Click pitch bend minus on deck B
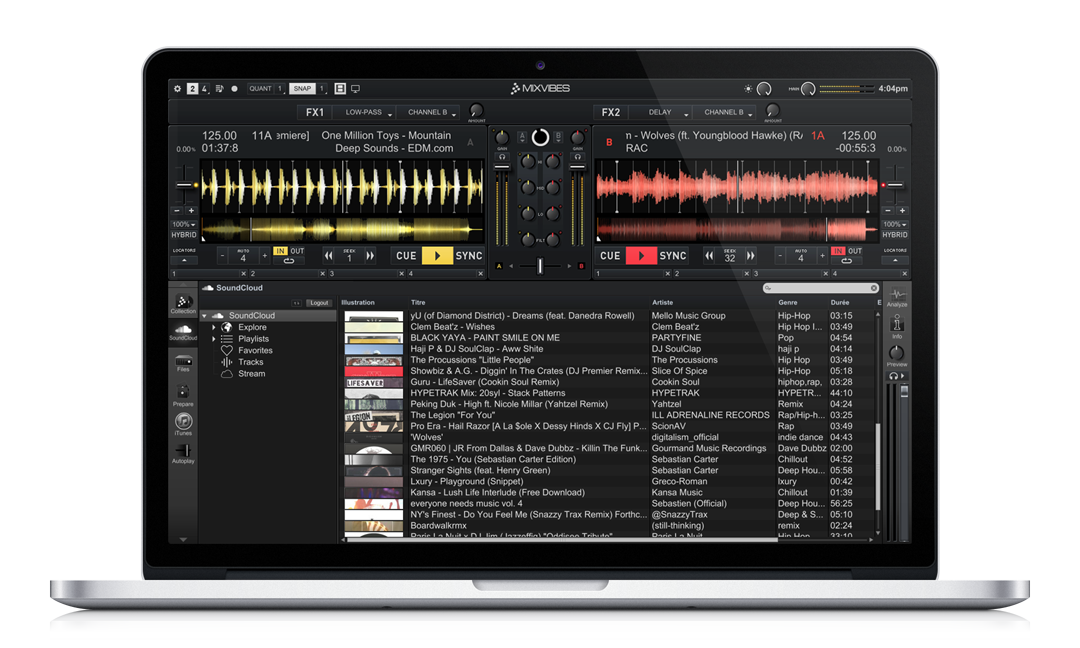The height and width of the screenshot is (648, 1080). click(x=888, y=211)
